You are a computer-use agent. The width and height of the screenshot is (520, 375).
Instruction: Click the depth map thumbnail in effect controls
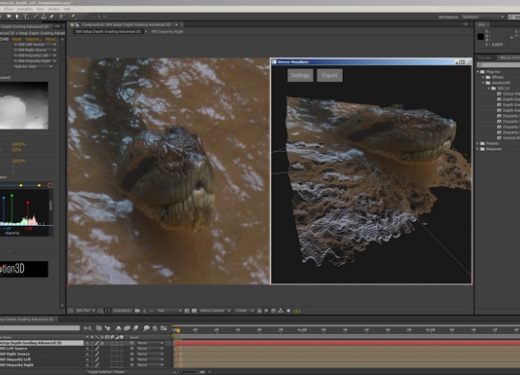(24, 106)
